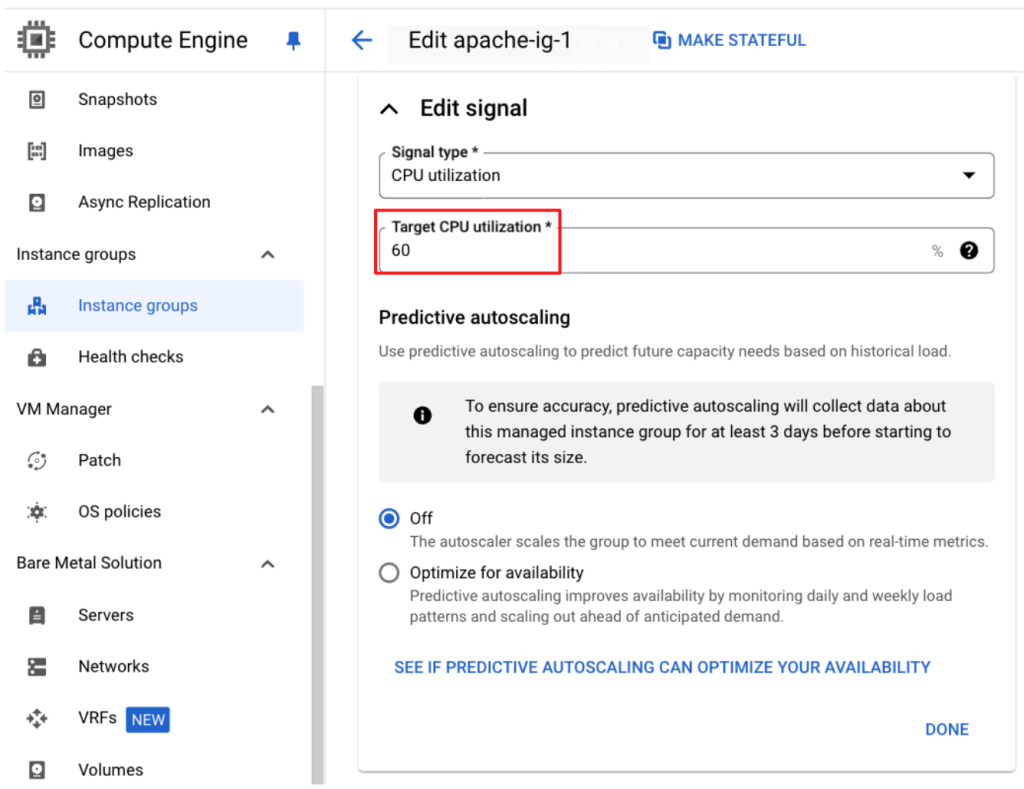The height and width of the screenshot is (789, 1024).
Task: Click the info icon in predictive notice
Action: pos(423,415)
